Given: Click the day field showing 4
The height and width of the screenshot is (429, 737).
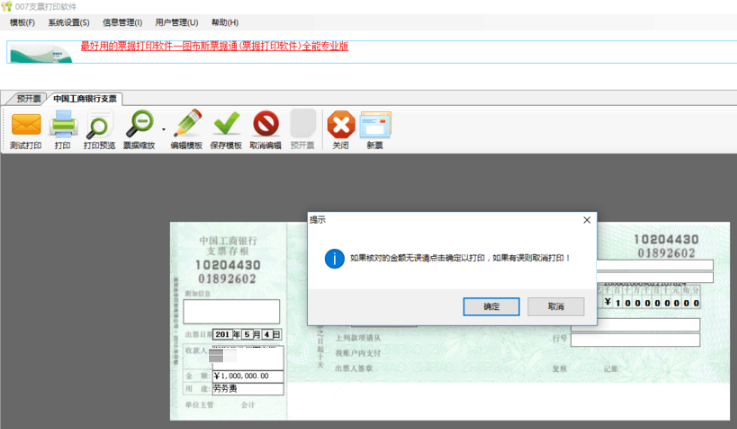Looking at the screenshot, I should coord(267,335).
